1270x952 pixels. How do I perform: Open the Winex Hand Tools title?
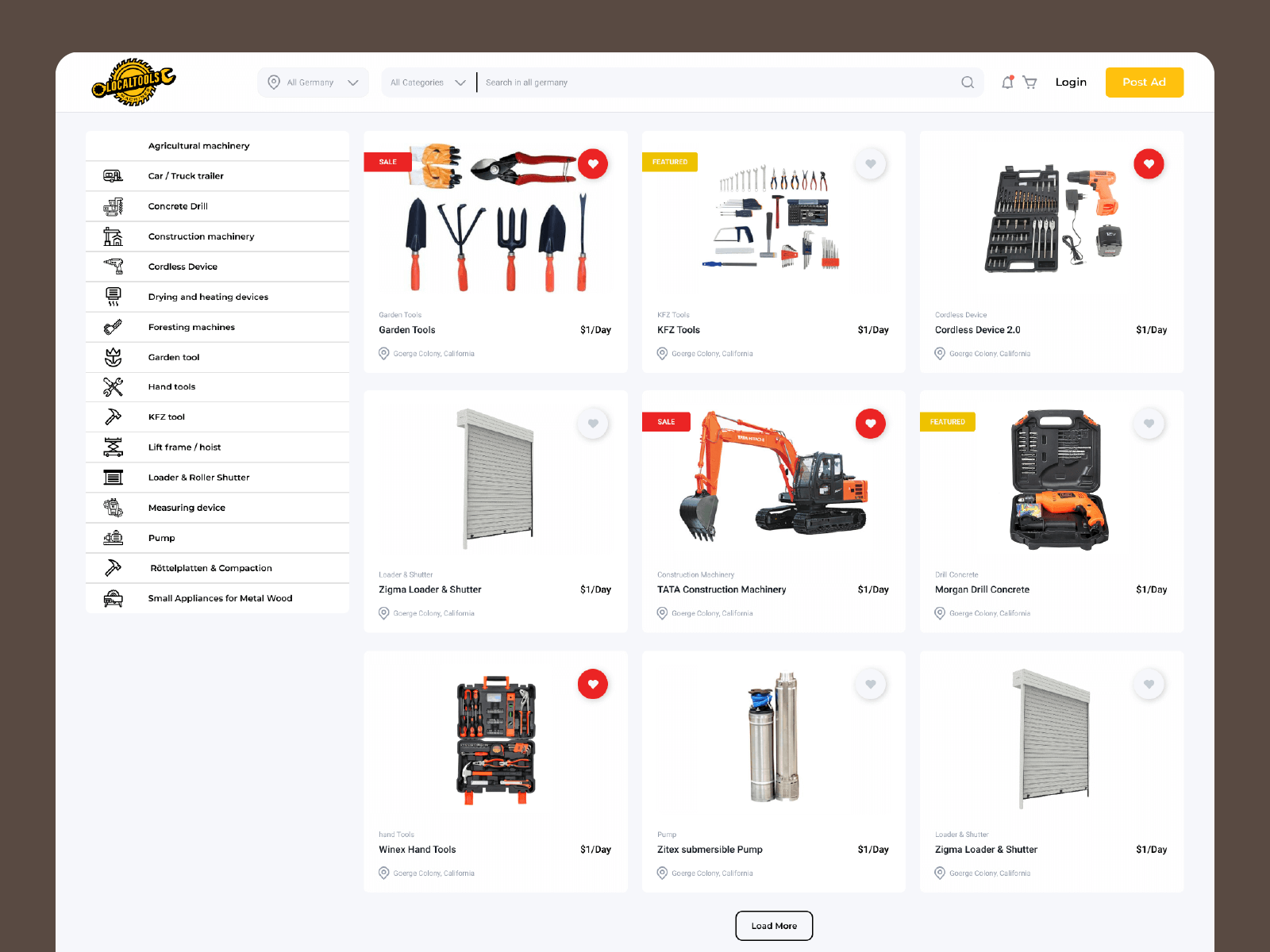[417, 850]
